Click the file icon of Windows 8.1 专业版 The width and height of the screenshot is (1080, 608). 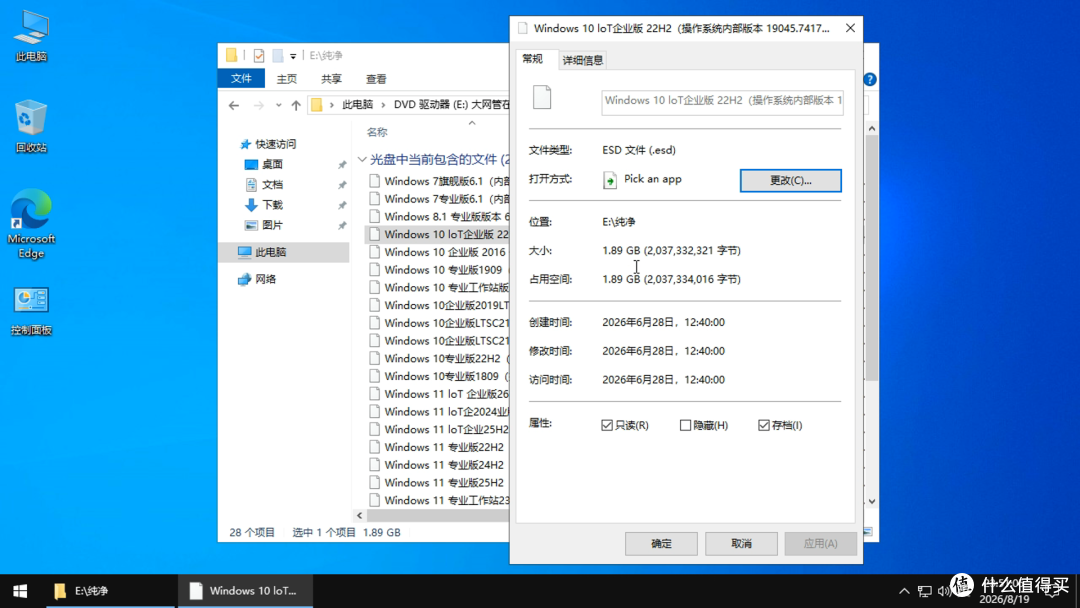374,216
